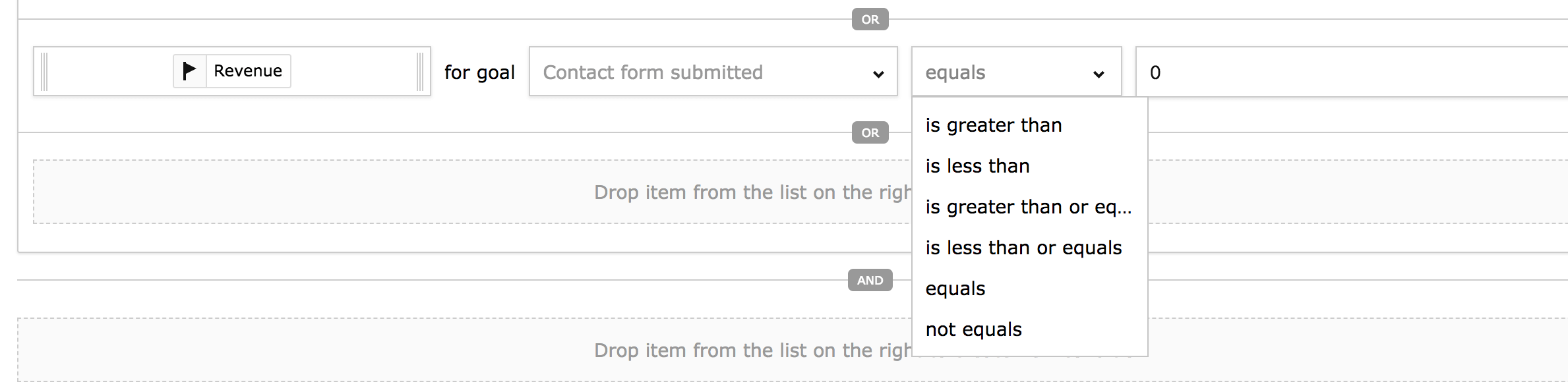Click the top OR separator badge

870,19
